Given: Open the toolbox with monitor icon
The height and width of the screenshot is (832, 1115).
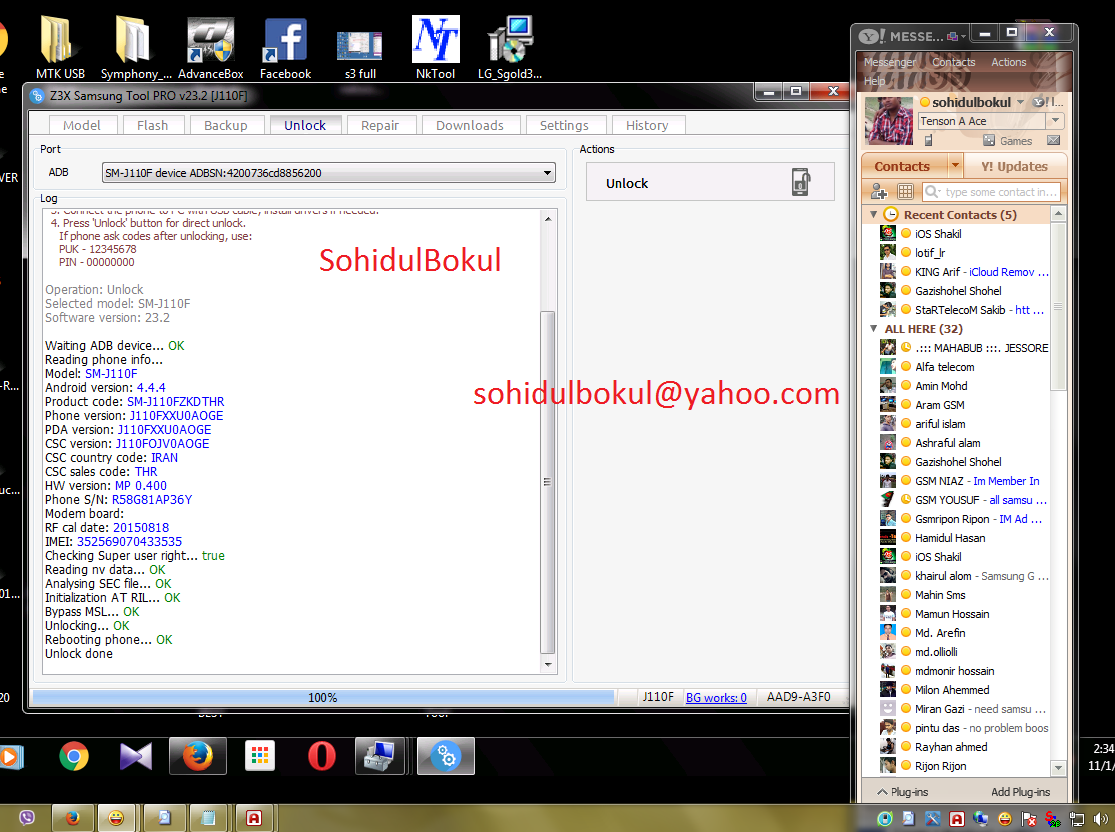Looking at the screenshot, I should click(x=380, y=755).
